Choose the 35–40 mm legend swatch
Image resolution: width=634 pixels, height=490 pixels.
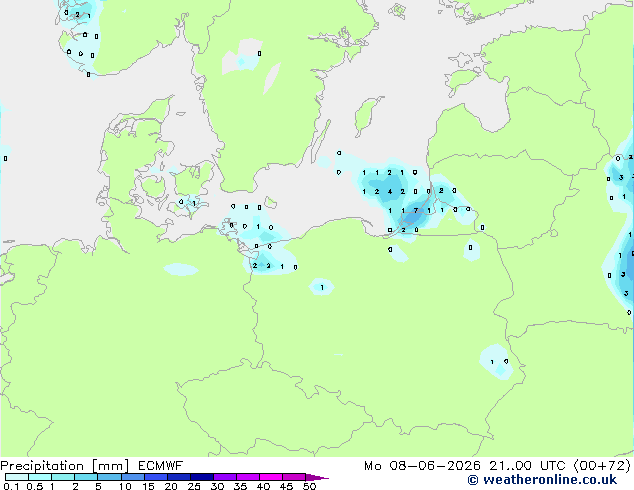point(247,477)
